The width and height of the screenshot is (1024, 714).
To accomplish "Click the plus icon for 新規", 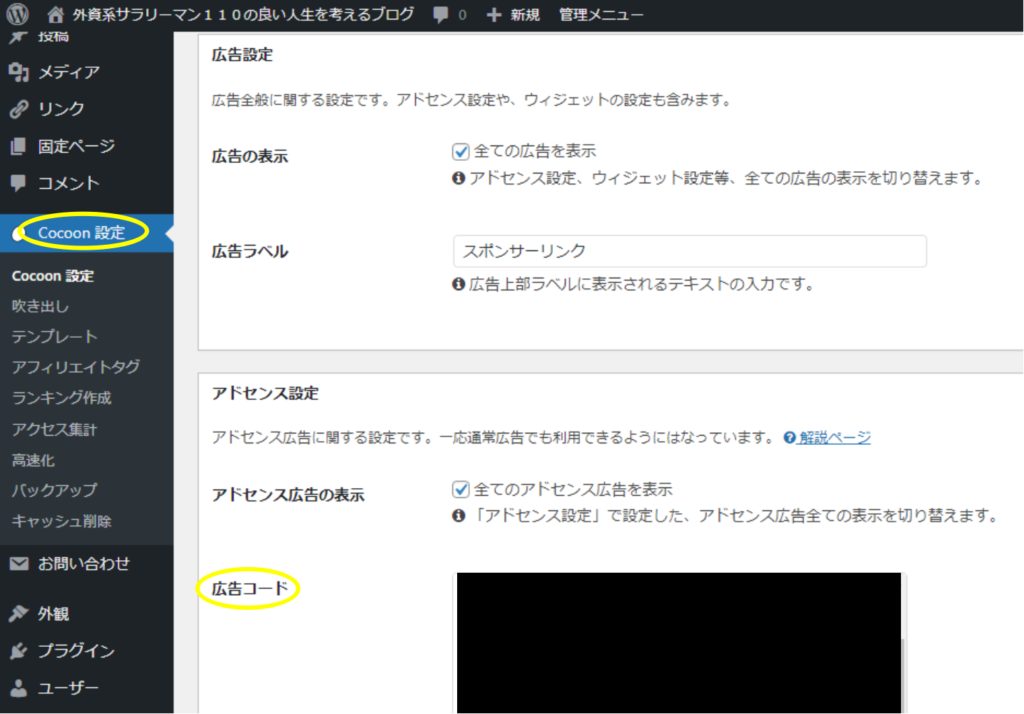I will pos(494,14).
